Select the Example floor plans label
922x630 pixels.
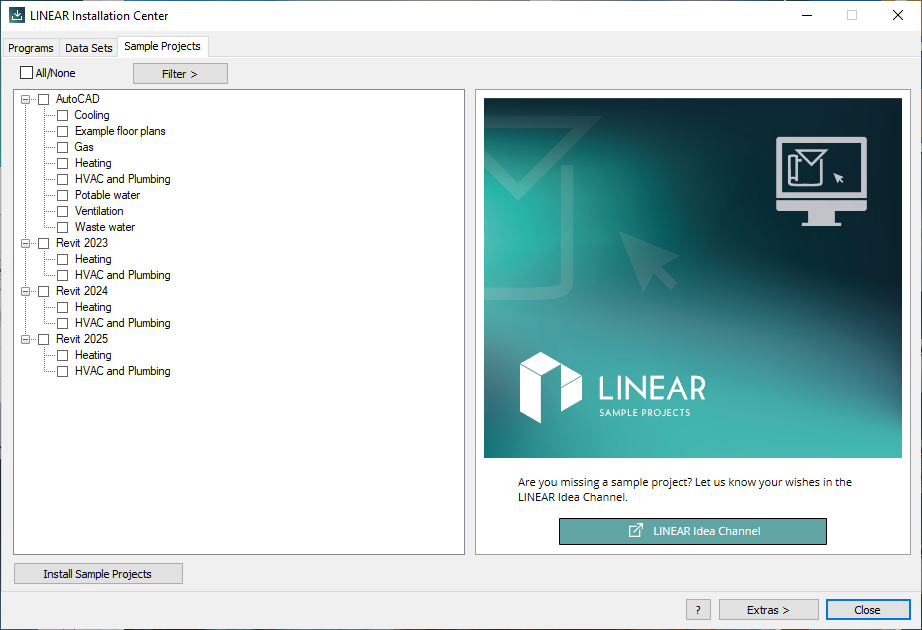[120, 131]
